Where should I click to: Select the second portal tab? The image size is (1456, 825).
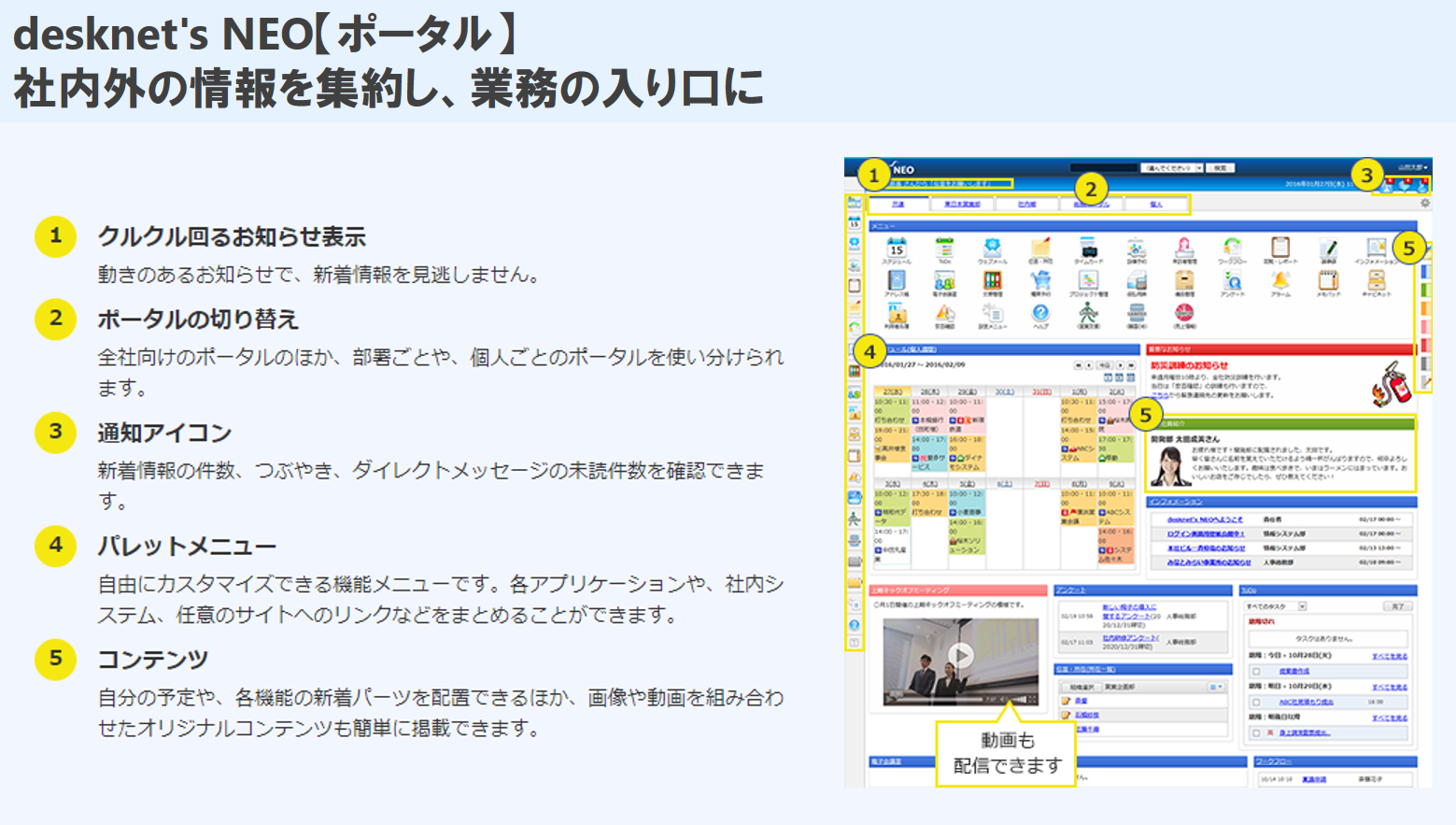[962, 204]
